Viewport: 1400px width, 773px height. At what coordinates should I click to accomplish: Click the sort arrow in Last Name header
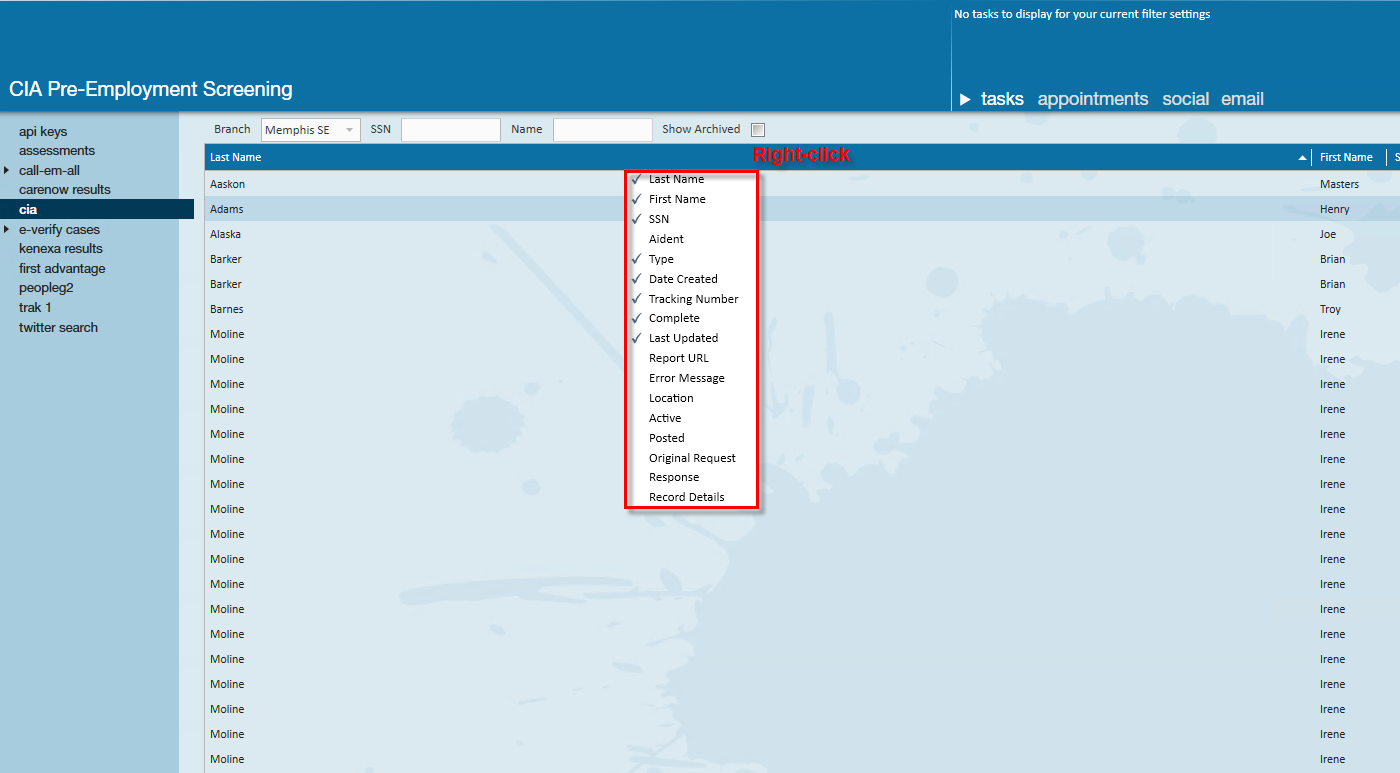pyautogui.click(x=1302, y=158)
